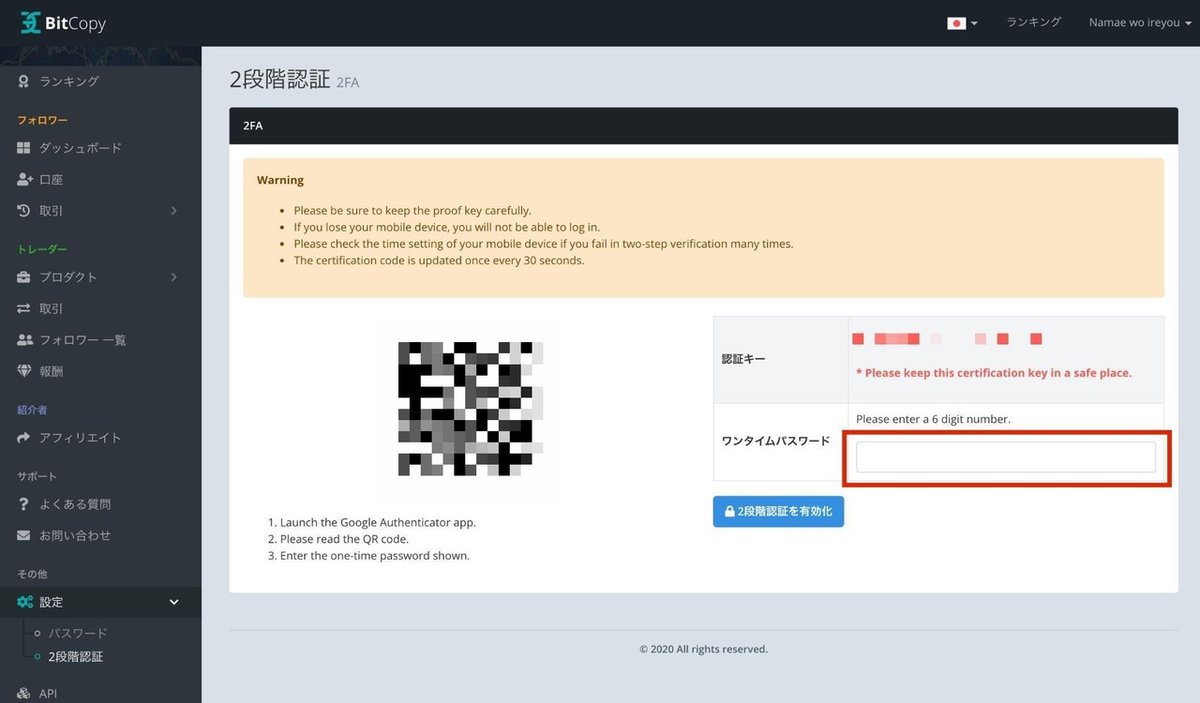Click the share arrow アフィリエイト icon
This screenshot has width=1200, height=703.
pos(24,438)
